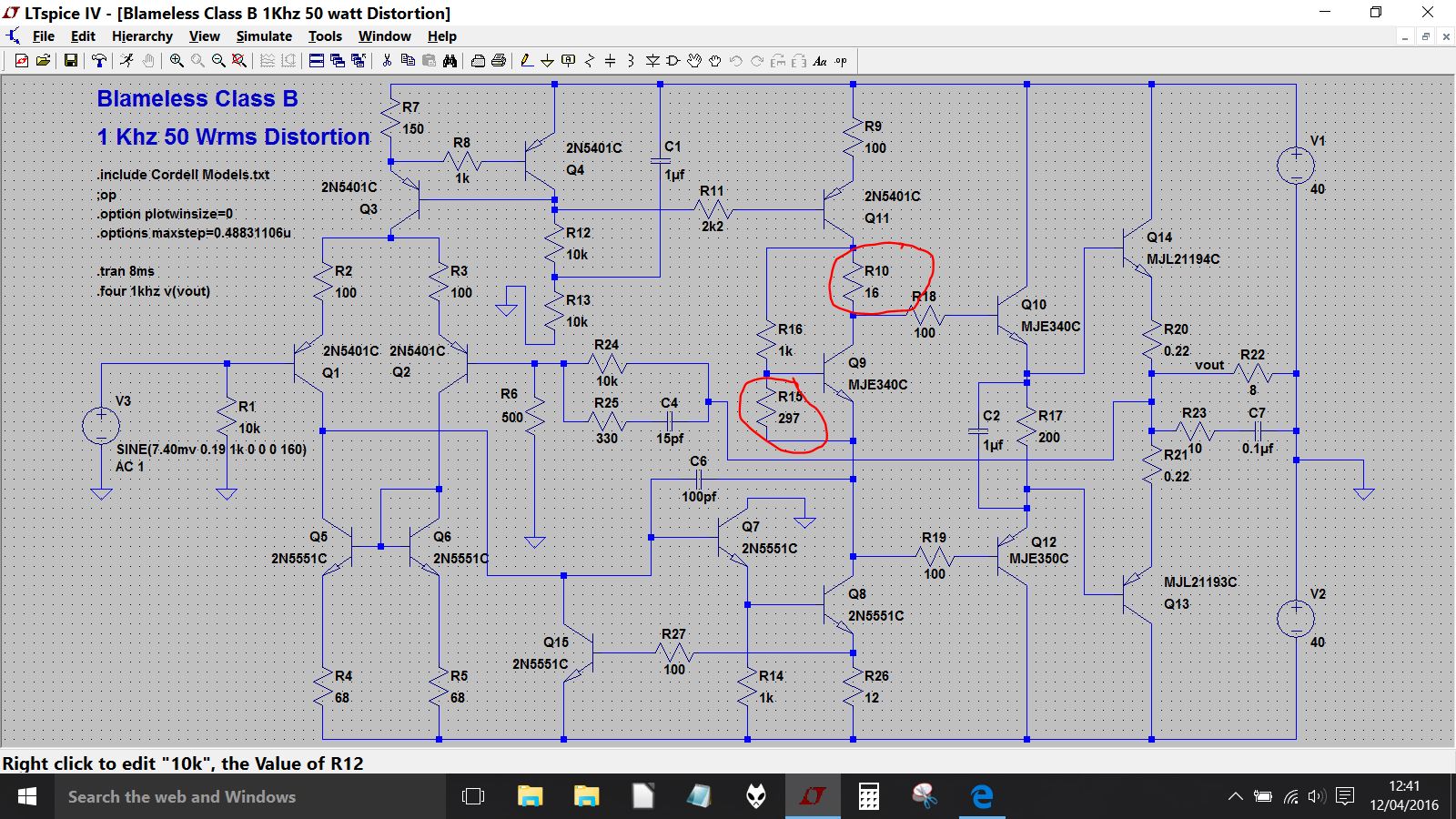Click the Open file folder icon
1456x819 pixels.
point(43,61)
